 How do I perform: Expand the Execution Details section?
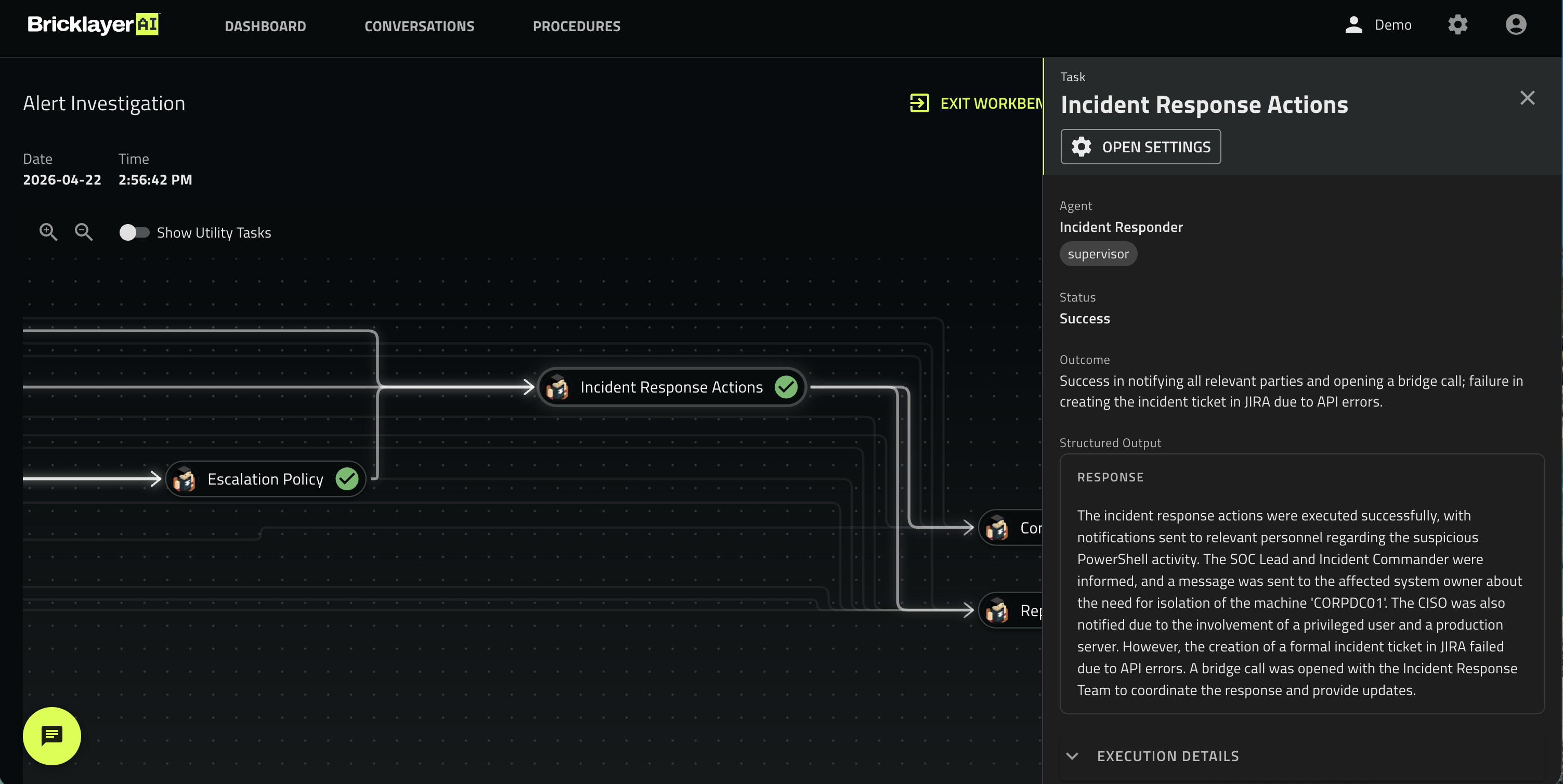click(1301, 756)
